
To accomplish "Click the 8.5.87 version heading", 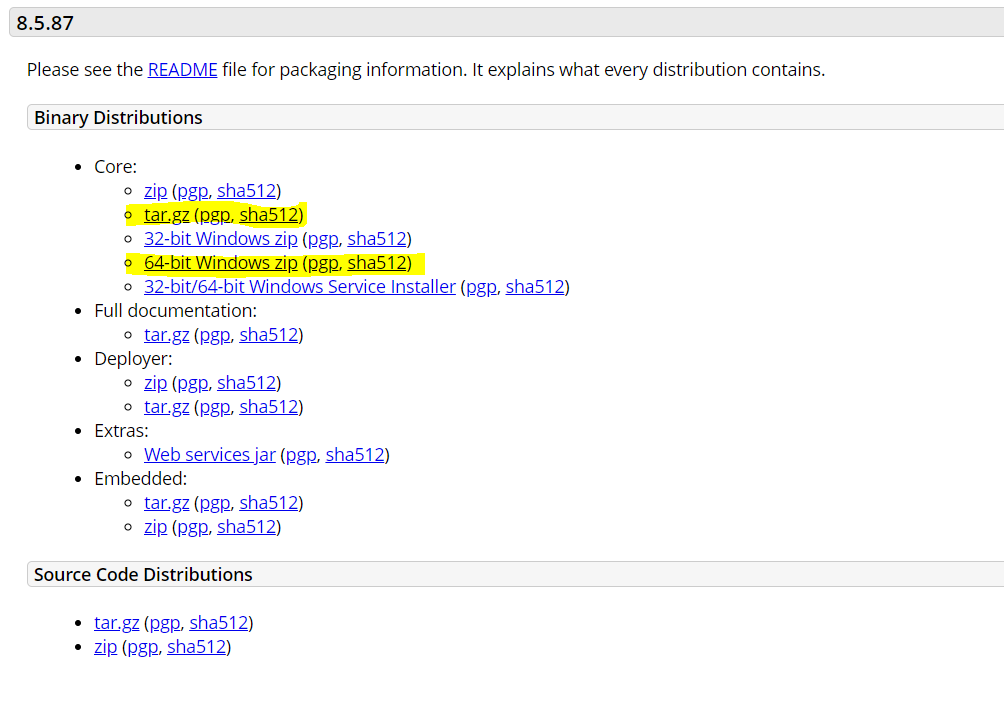I will click(45, 24).
